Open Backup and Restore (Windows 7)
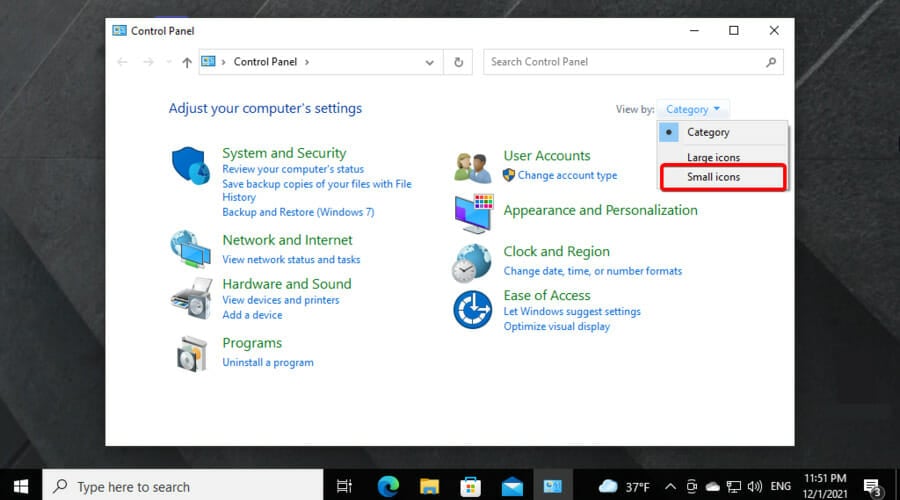This screenshot has height=500, width=900. pyautogui.click(x=298, y=212)
